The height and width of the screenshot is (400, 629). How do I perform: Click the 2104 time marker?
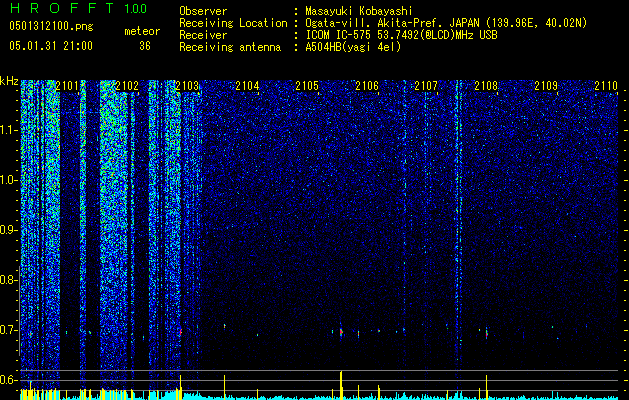pyautogui.click(x=247, y=86)
